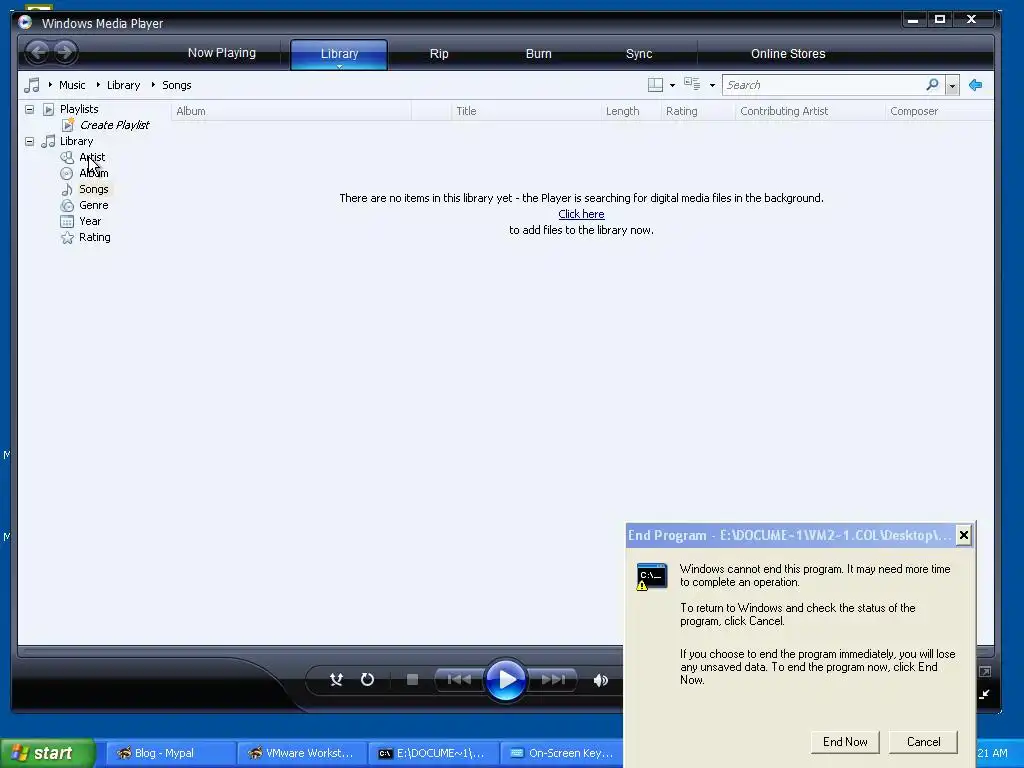Click the Create Playlist icon

click(x=68, y=125)
